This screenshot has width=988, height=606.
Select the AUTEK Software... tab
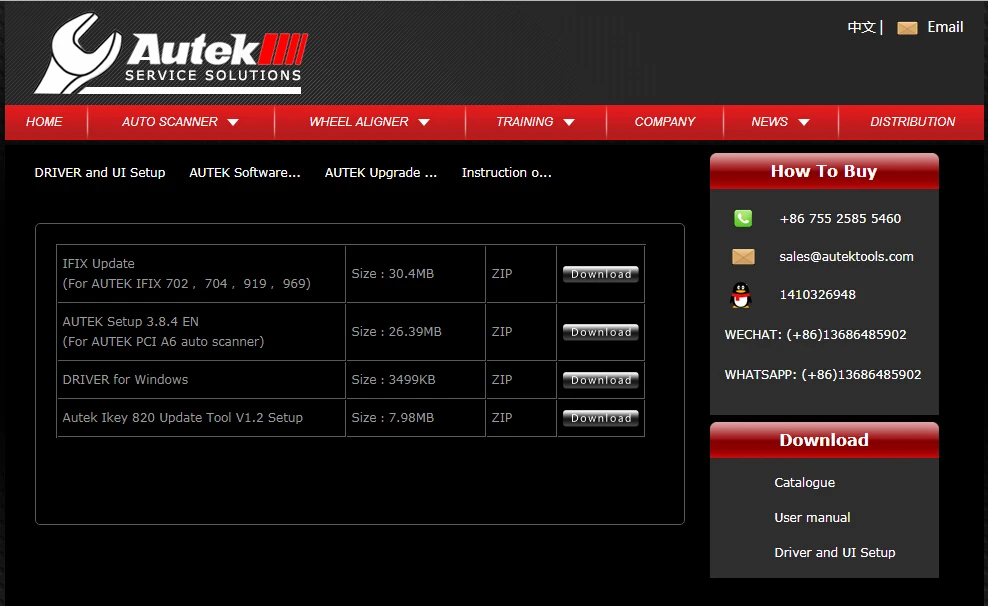click(245, 173)
